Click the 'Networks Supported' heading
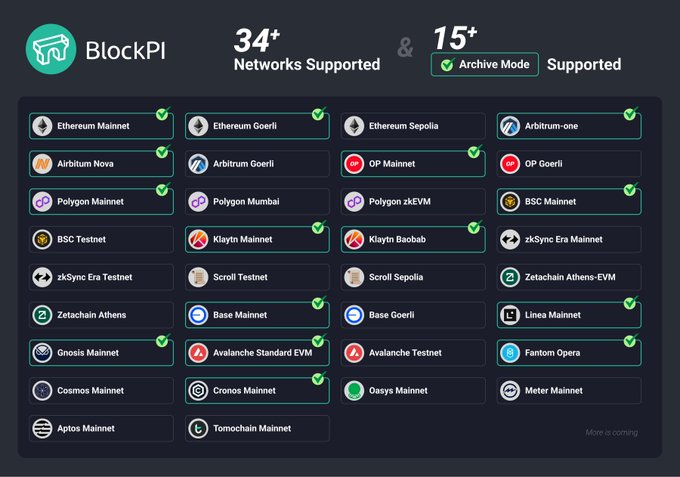The height and width of the screenshot is (477, 680). (x=307, y=65)
